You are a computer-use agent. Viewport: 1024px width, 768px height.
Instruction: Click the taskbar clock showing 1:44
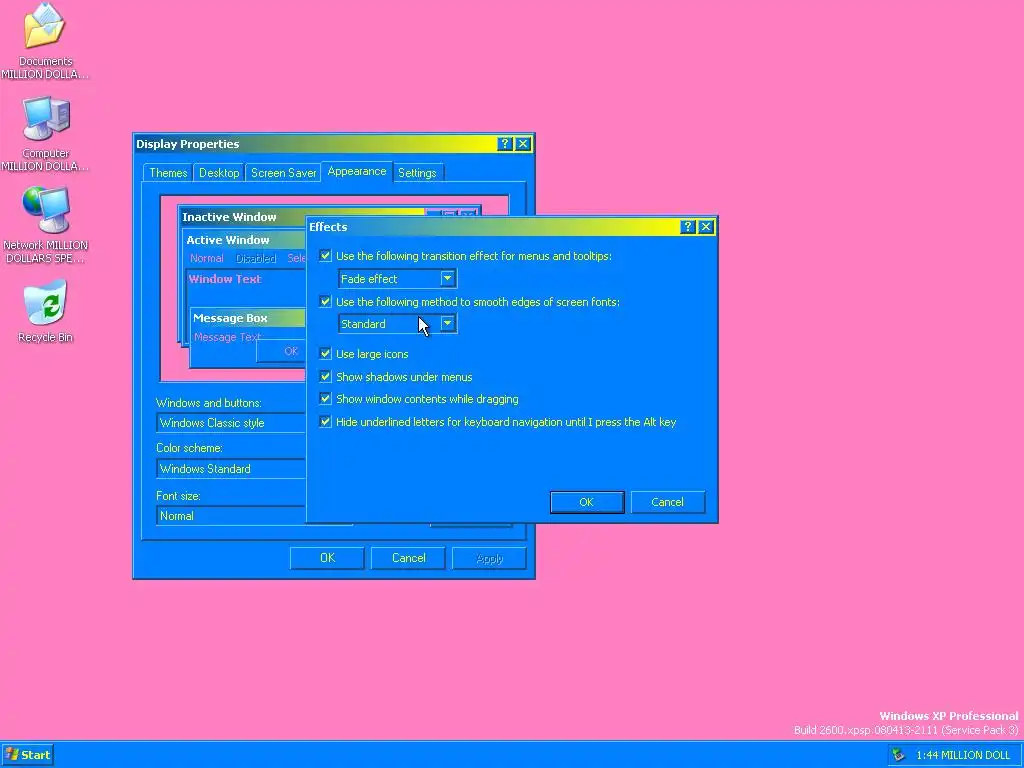[x=963, y=755]
